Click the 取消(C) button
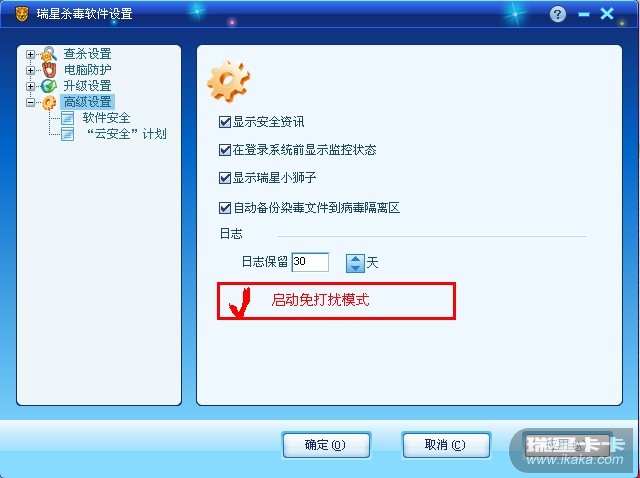The image size is (640, 478). click(x=446, y=445)
